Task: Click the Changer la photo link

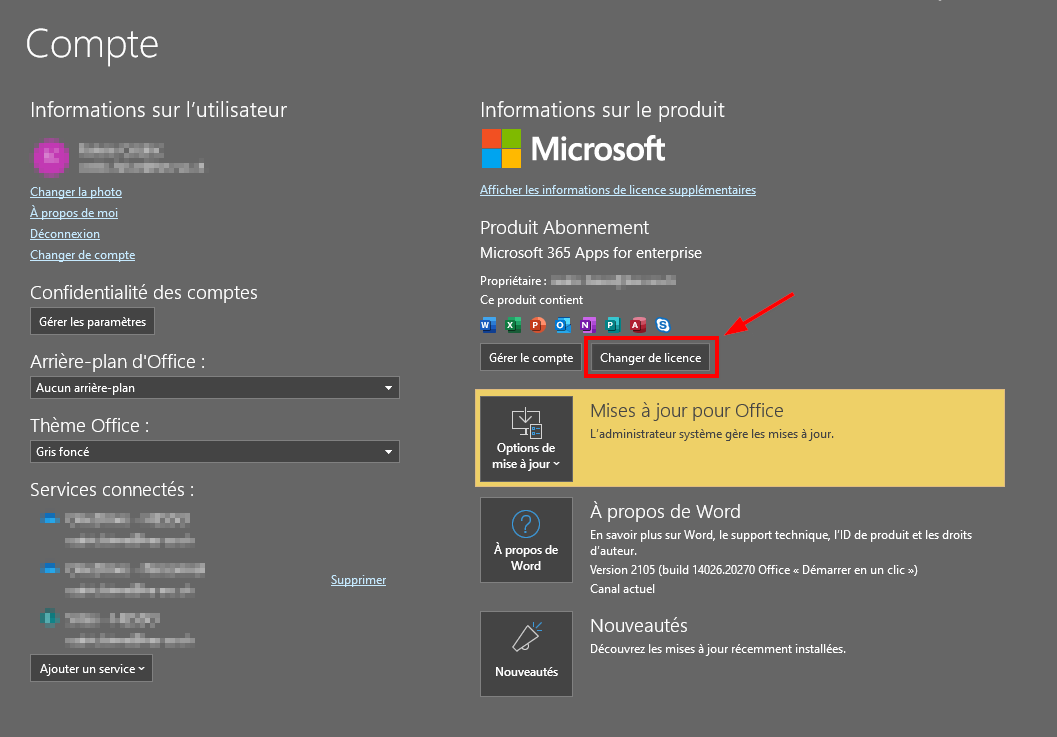Action: coord(76,191)
